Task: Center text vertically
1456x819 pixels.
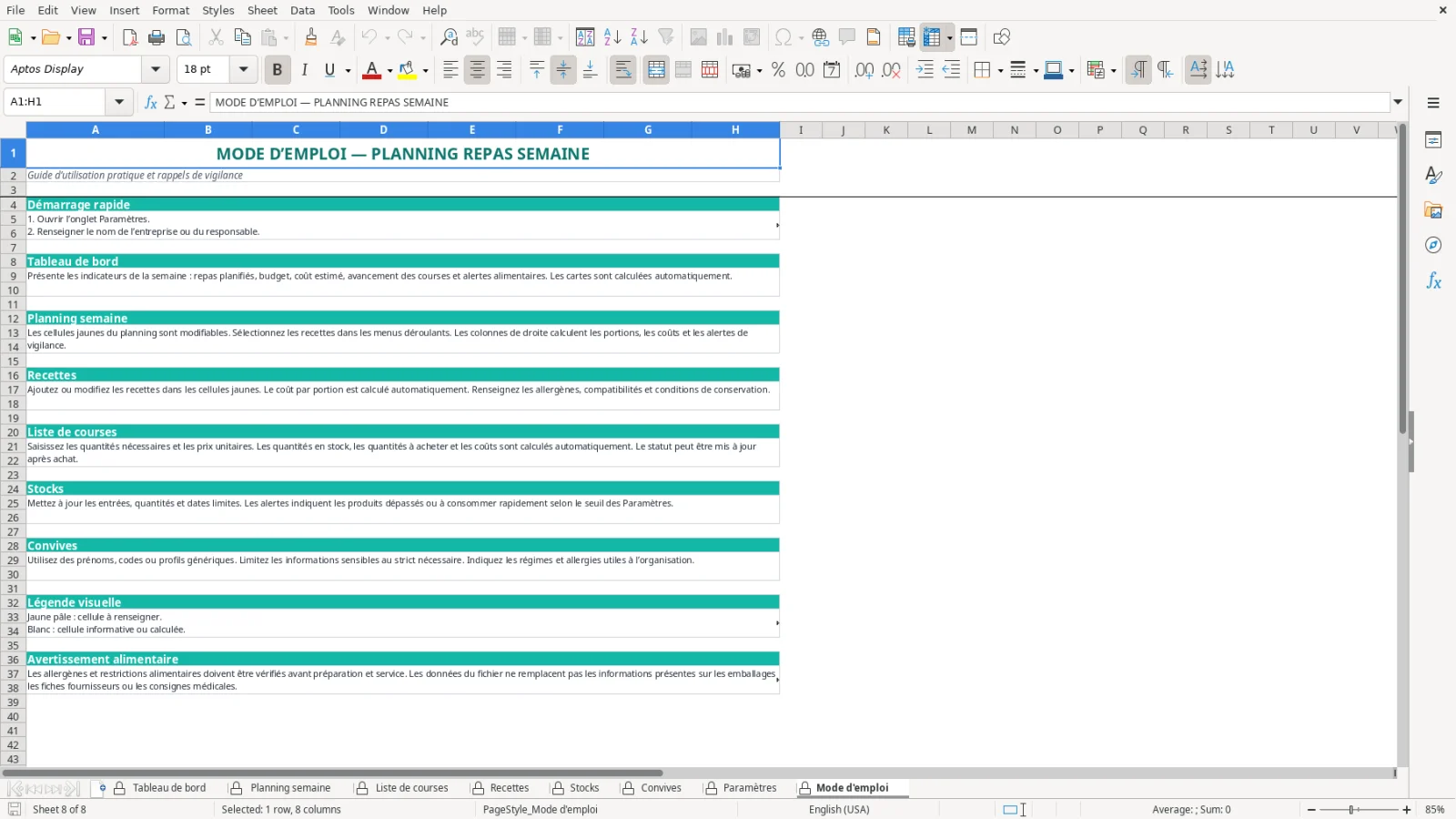Action: click(563, 70)
